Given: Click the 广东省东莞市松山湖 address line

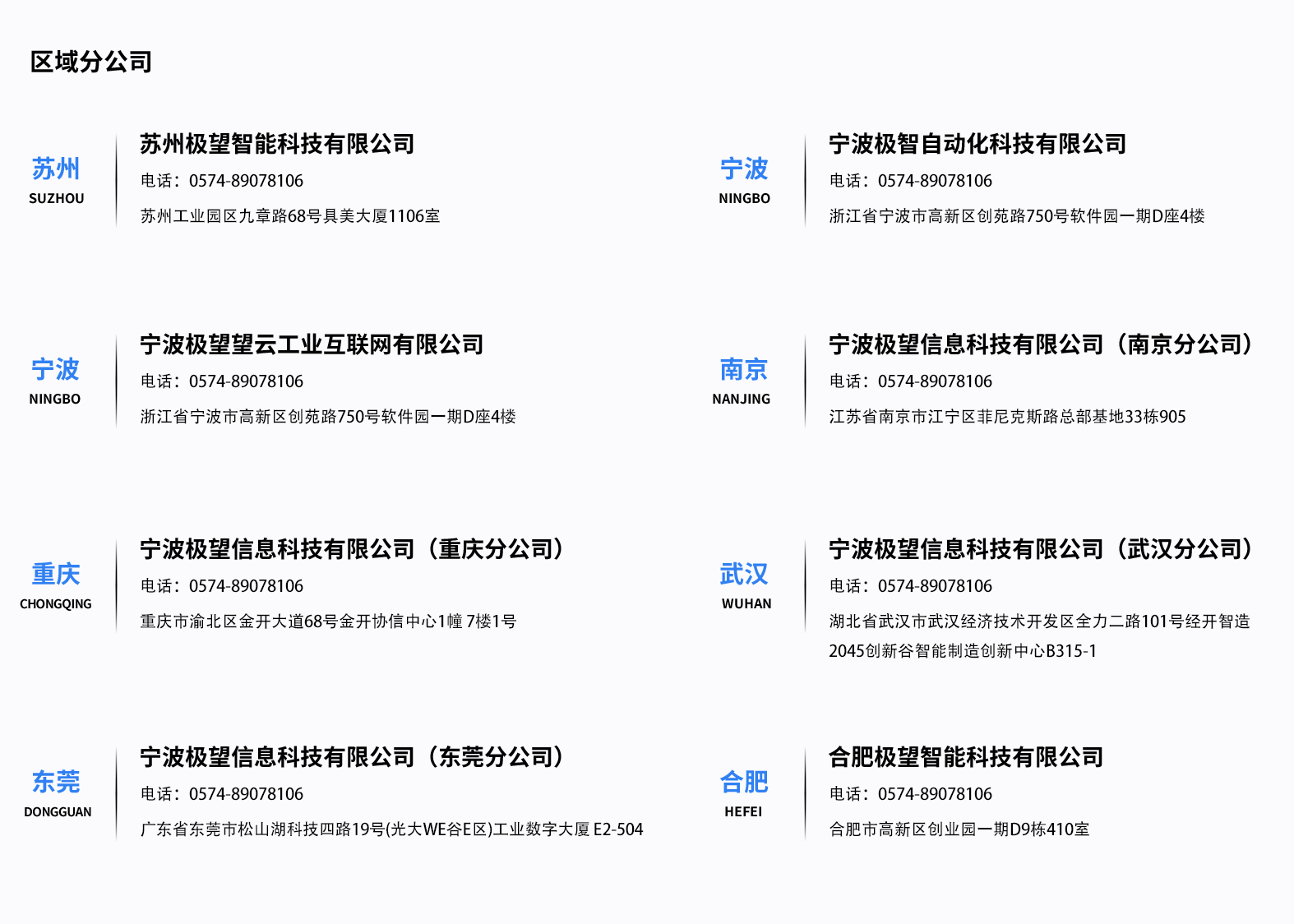Looking at the screenshot, I should click(391, 829).
